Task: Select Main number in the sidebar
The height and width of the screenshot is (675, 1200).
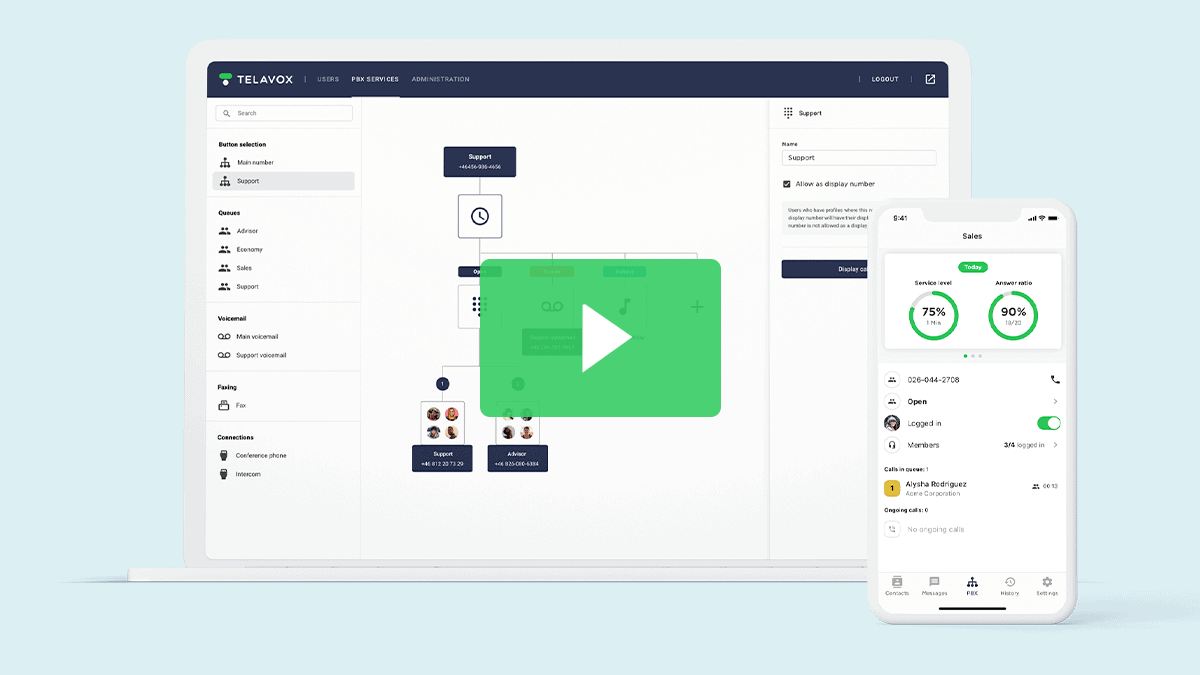Action: click(255, 162)
